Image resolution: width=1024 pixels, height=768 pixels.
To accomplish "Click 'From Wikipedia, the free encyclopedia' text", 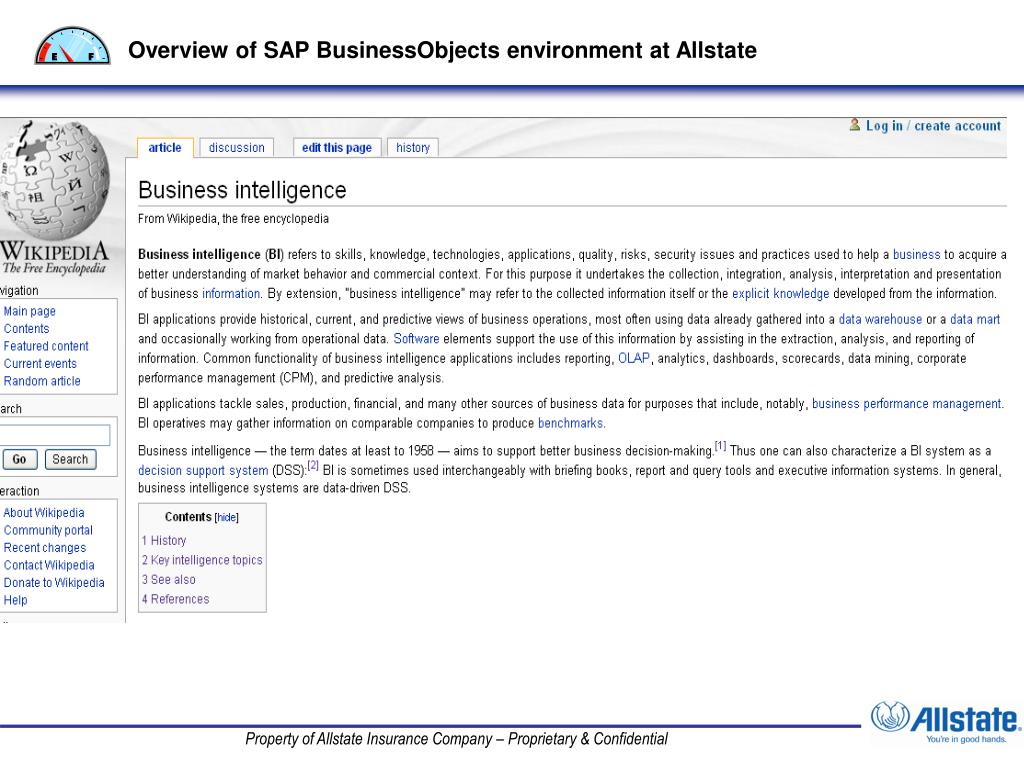I will (x=233, y=219).
